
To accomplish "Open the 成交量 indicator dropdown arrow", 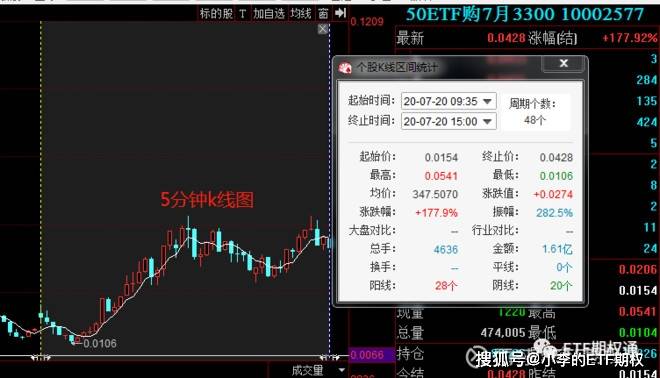I will (342, 370).
